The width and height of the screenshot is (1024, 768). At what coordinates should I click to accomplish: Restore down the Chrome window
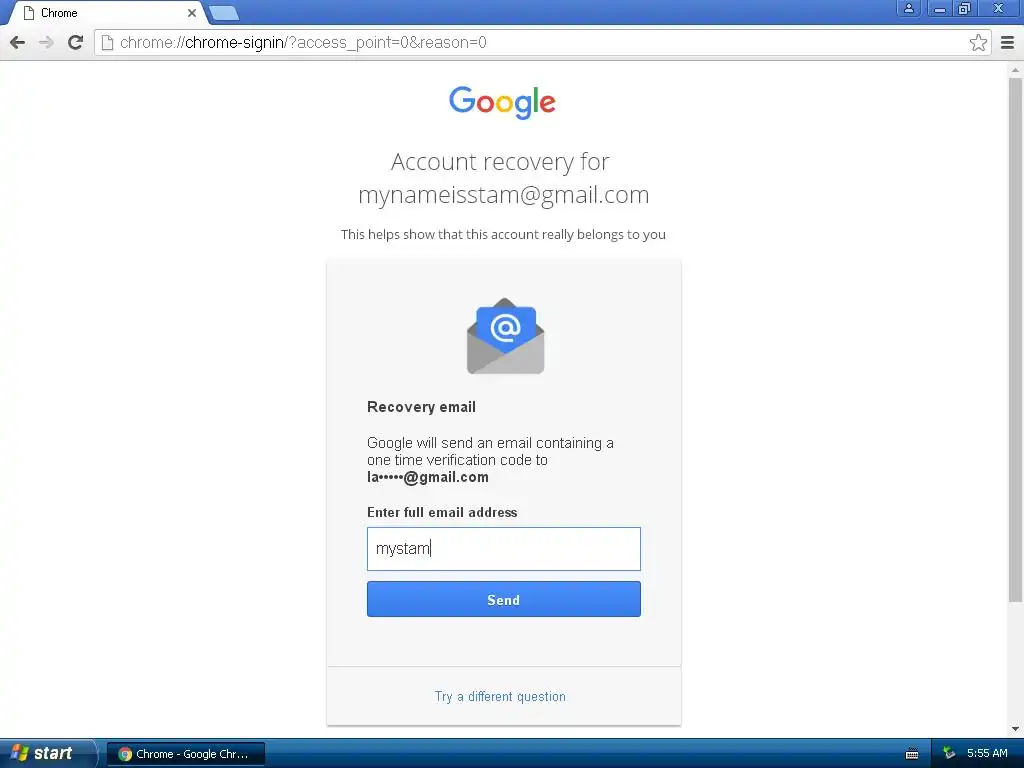(964, 9)
